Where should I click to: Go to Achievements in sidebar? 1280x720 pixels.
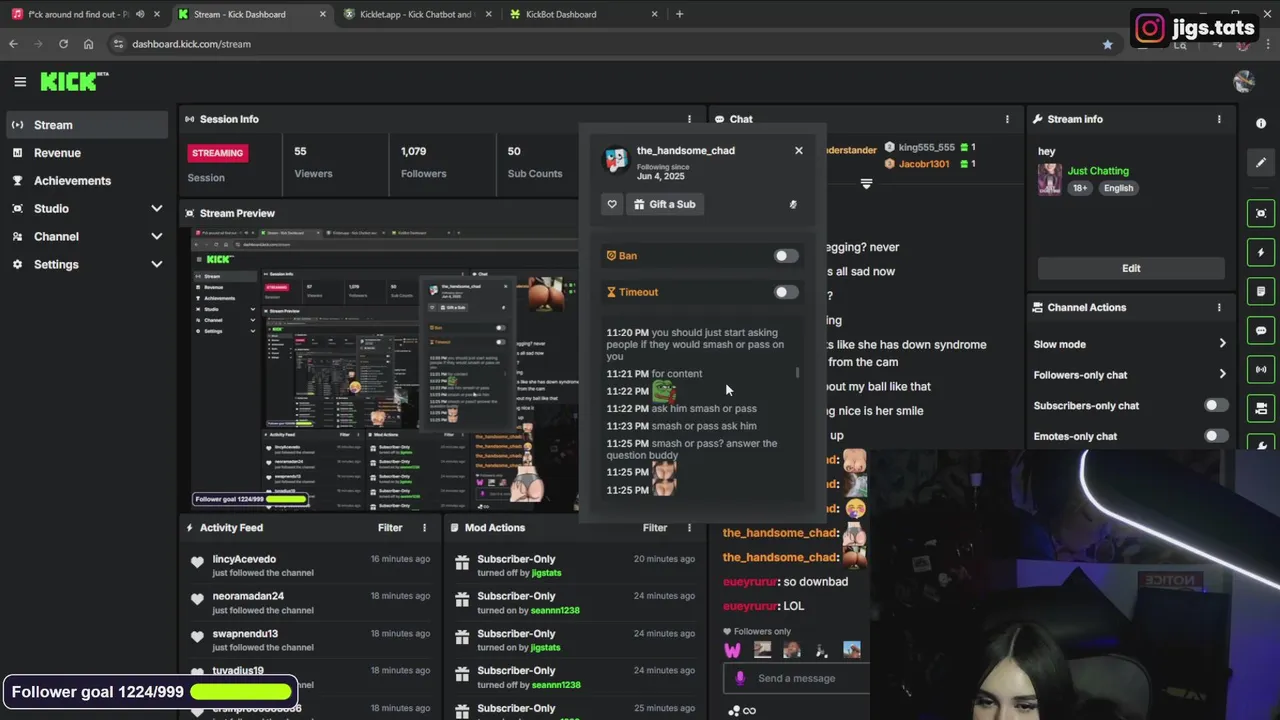[x=87, y=181]
